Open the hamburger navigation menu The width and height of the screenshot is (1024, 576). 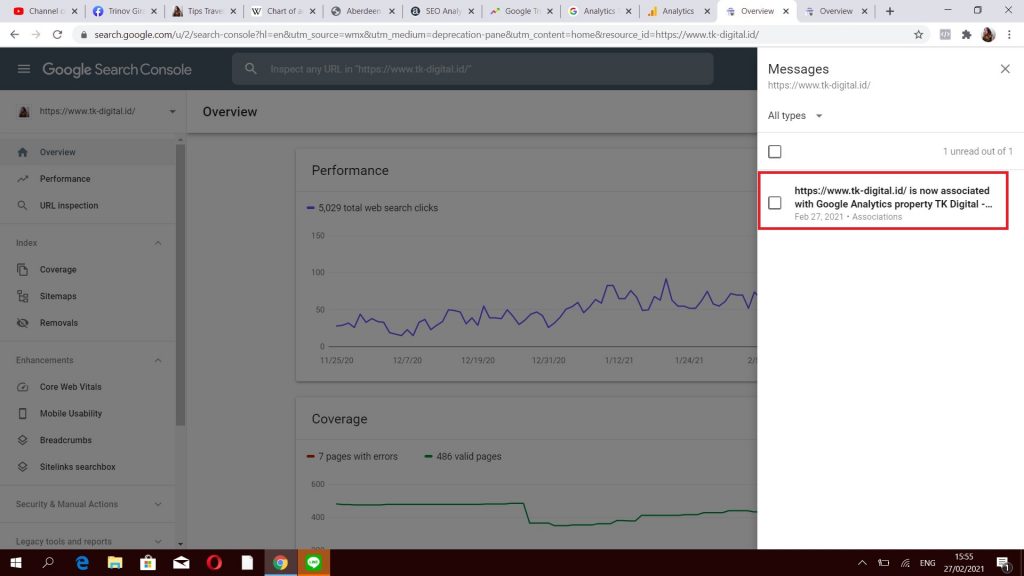pos(24,69)
